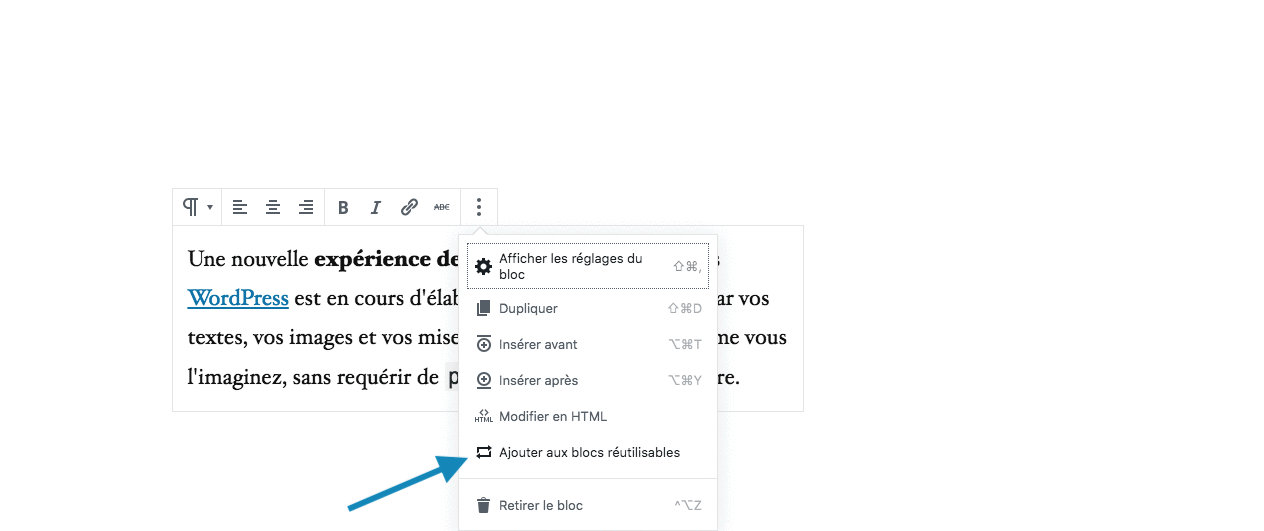Toggle bold formatting
Image resolution: width=1264 pixels, height=531 pixels.
pos(343,208)
